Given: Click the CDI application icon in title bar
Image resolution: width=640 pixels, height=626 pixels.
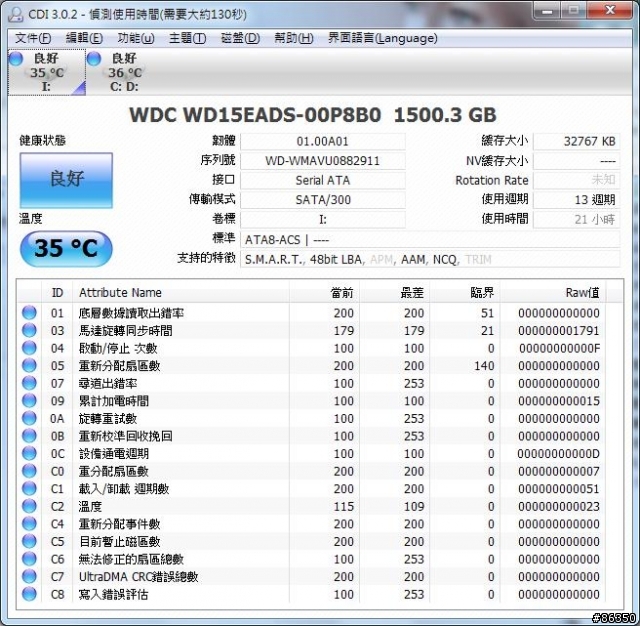Looking at the screenshot, I should (16, 14).
